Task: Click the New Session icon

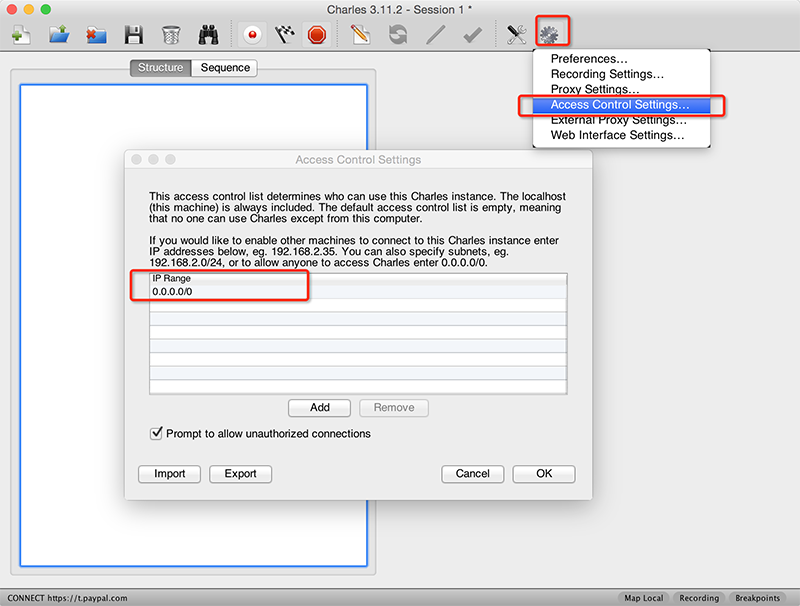Action: (21, 35)
